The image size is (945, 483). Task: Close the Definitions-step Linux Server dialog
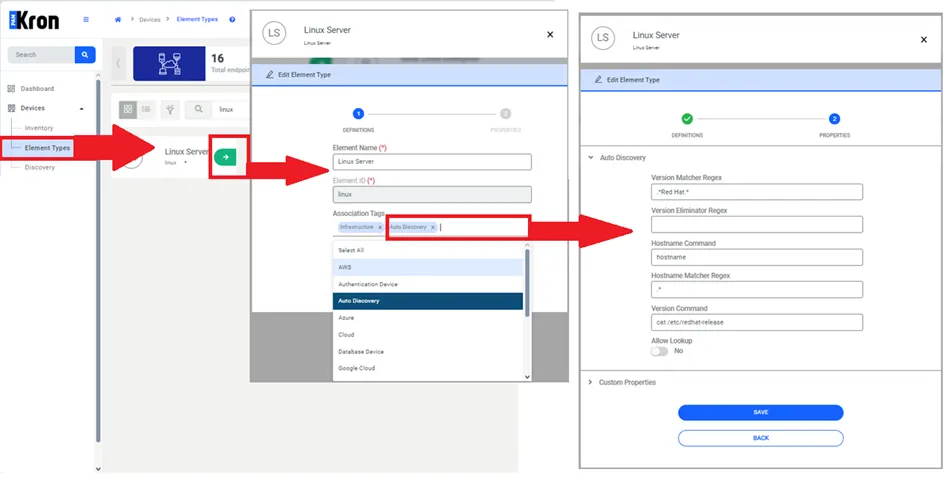(550, 35)
